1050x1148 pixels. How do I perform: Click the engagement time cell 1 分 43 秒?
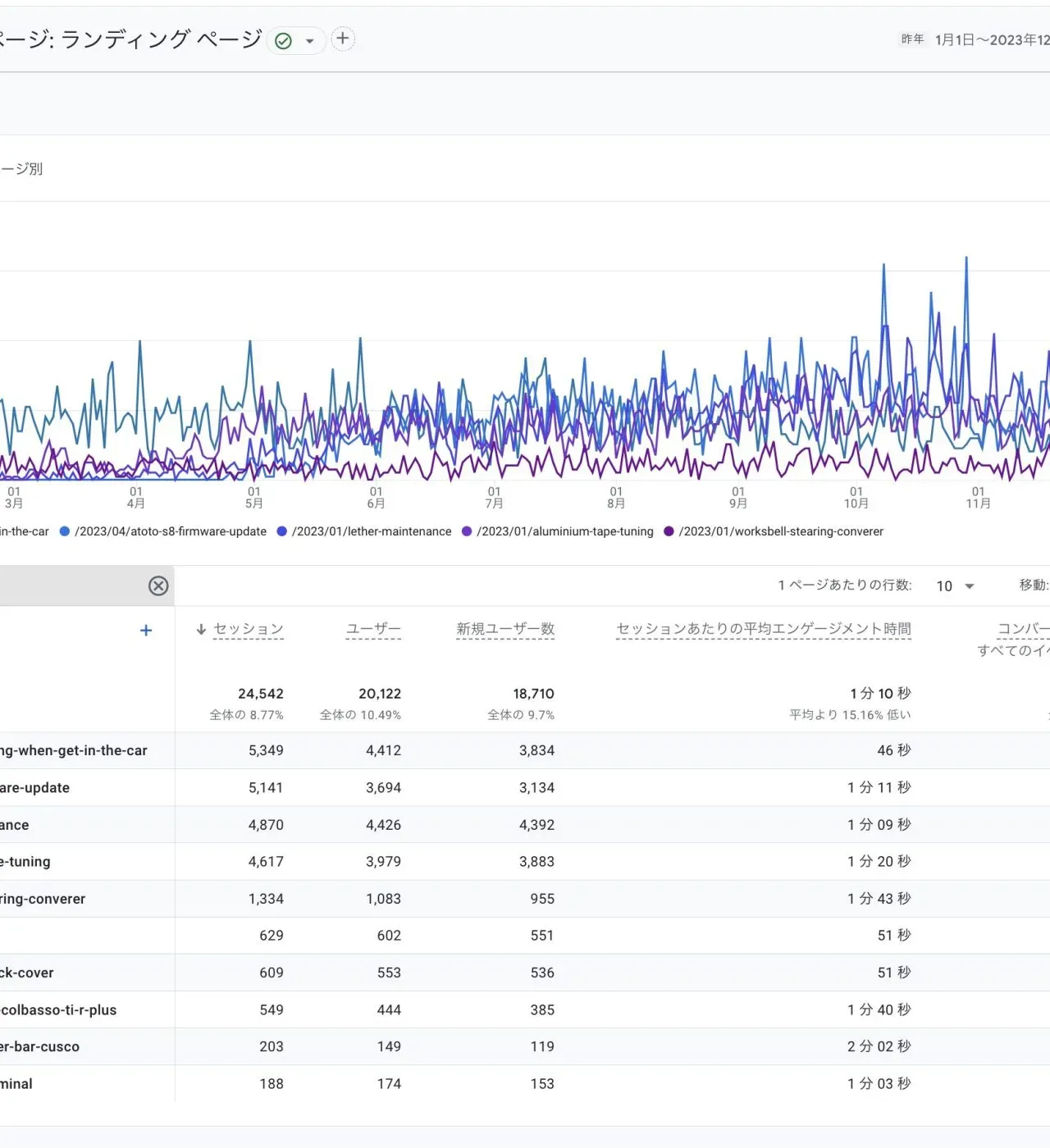coord(879,899)
